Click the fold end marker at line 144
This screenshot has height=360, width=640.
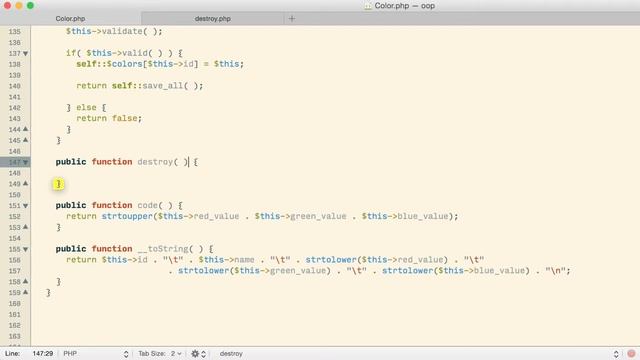[x=26, y=129]
